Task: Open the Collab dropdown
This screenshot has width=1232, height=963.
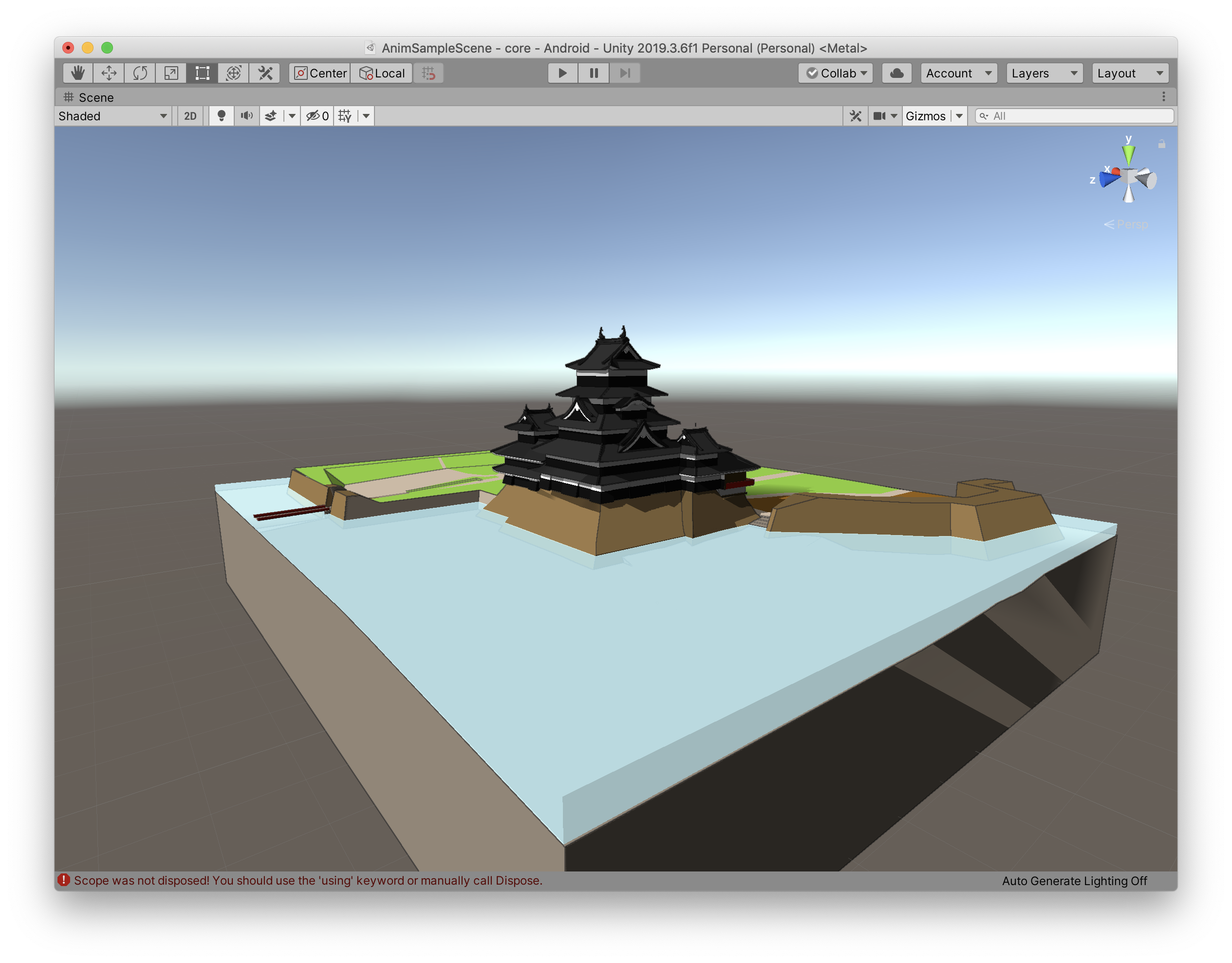Action: 836,74
